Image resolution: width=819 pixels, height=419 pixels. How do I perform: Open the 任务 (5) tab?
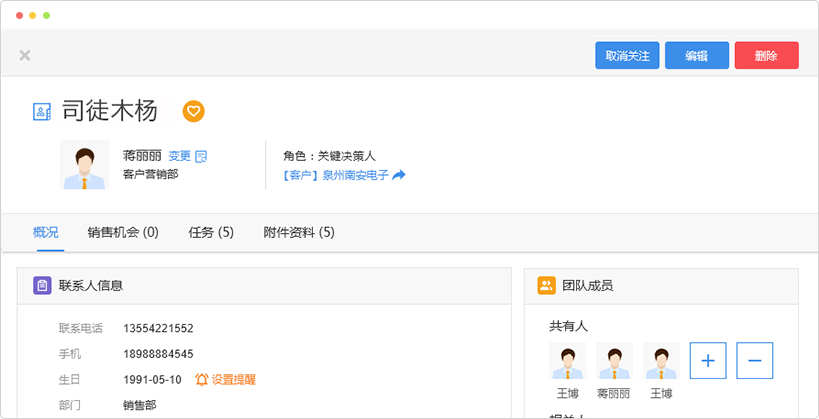[x=211, y=233]
